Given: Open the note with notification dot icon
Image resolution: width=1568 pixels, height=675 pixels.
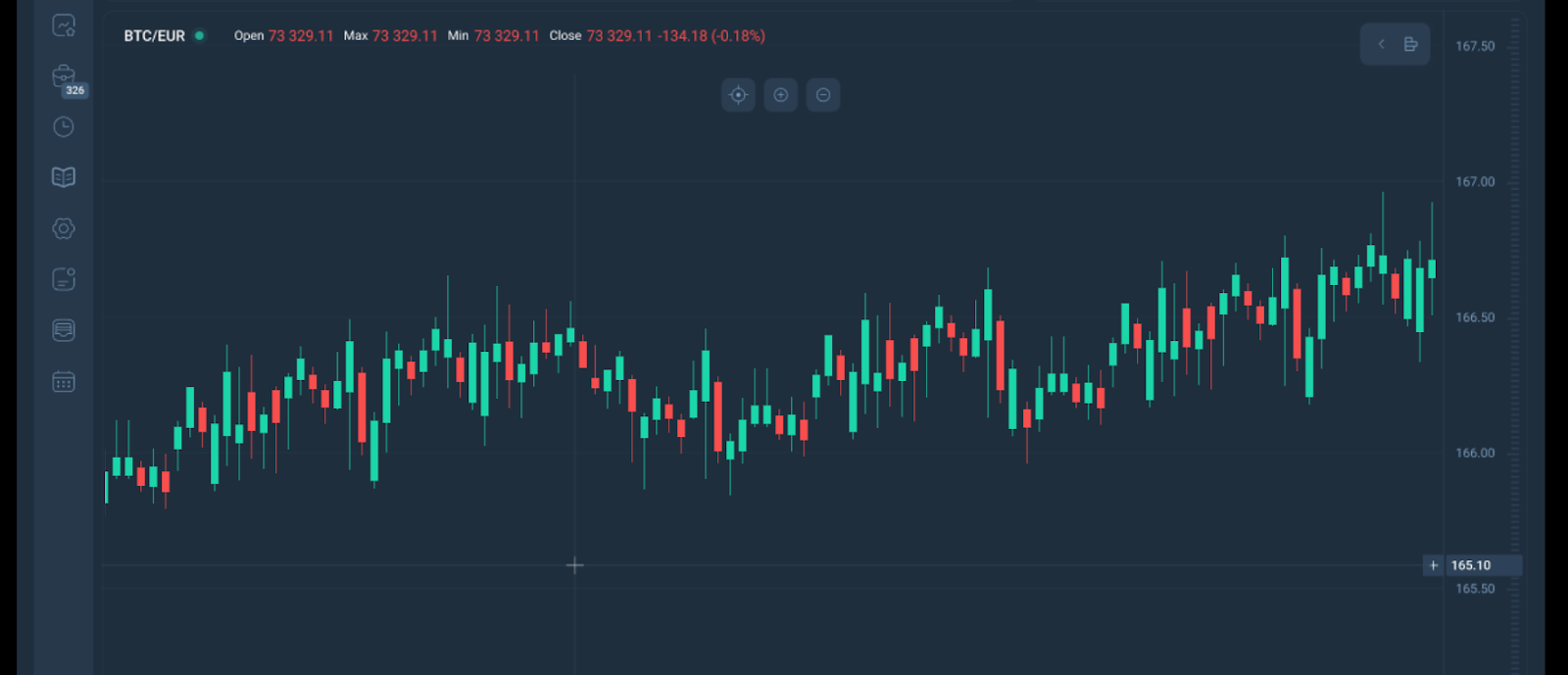Looking at the screenshot, I should (x=64, y=279).
